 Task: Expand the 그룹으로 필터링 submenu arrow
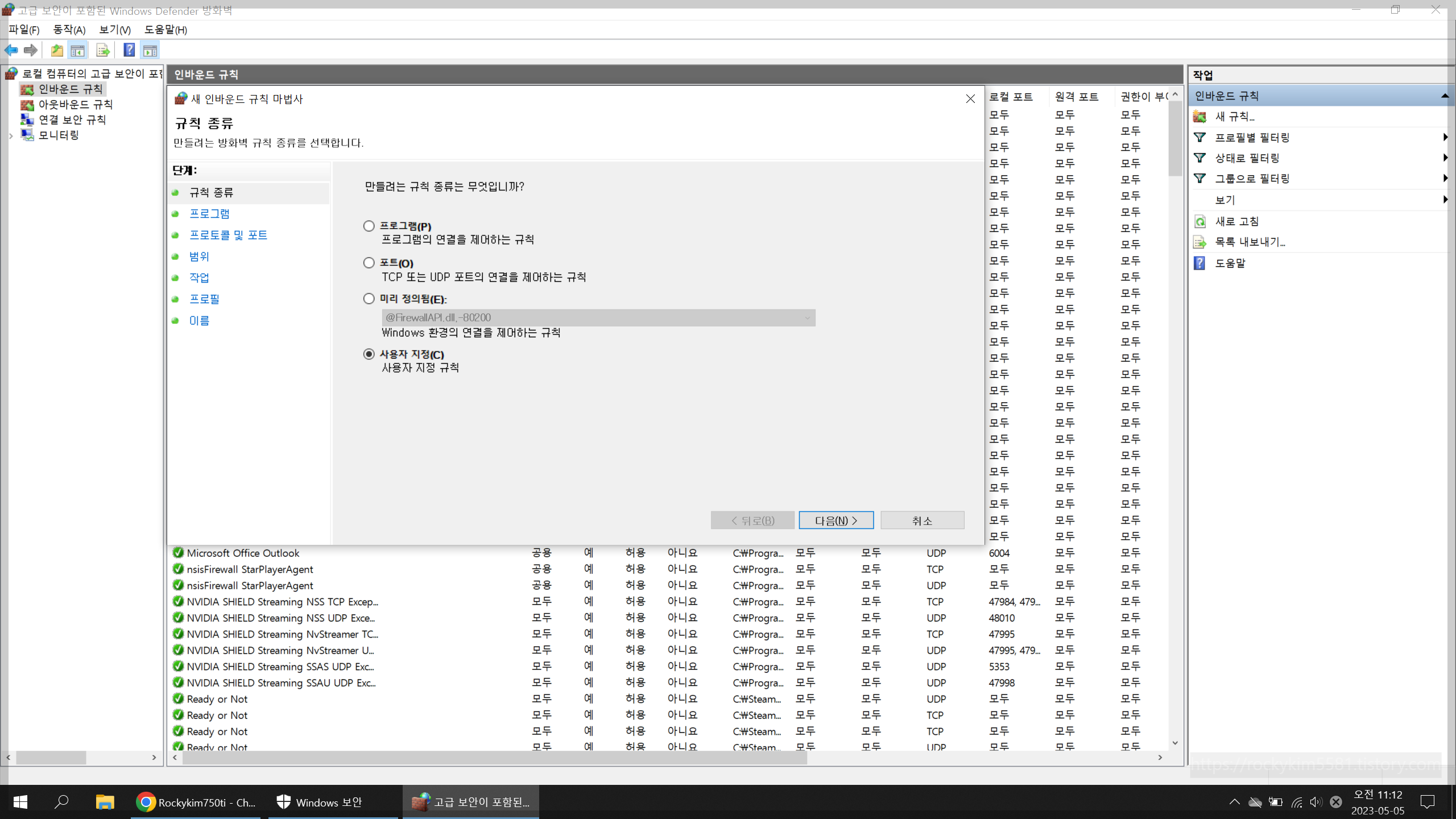[x=1445, y=178]
